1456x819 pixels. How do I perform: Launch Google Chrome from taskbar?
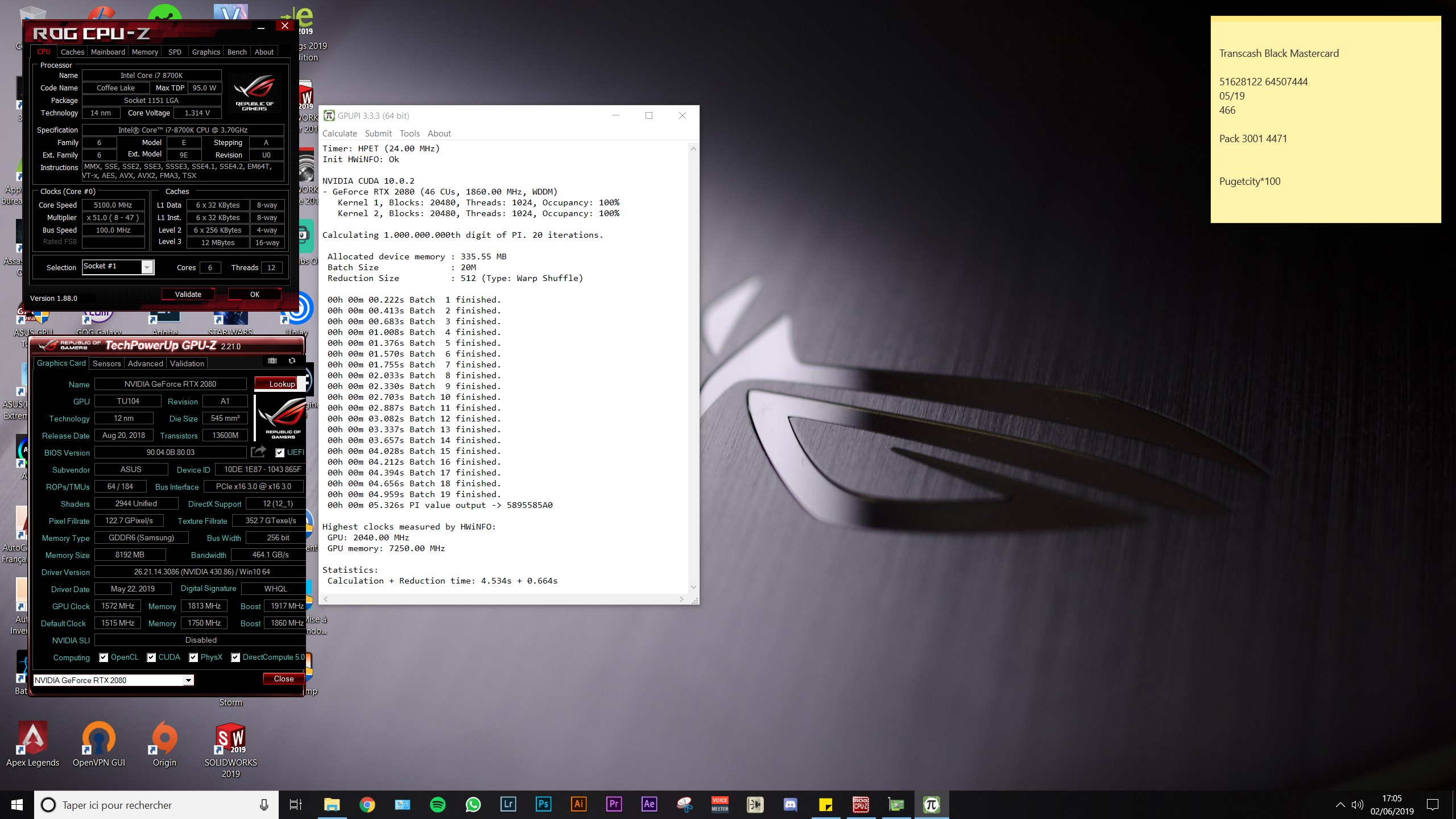367,804
